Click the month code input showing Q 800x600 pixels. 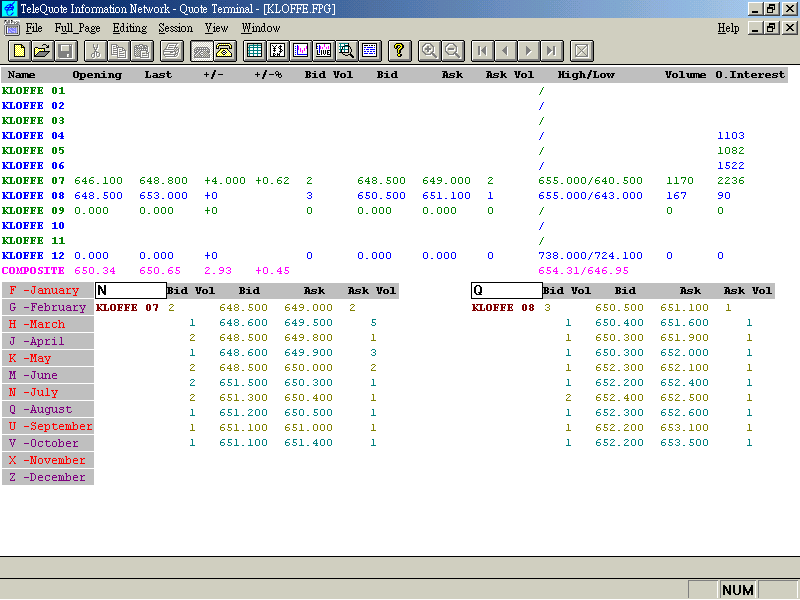(507, 290)
